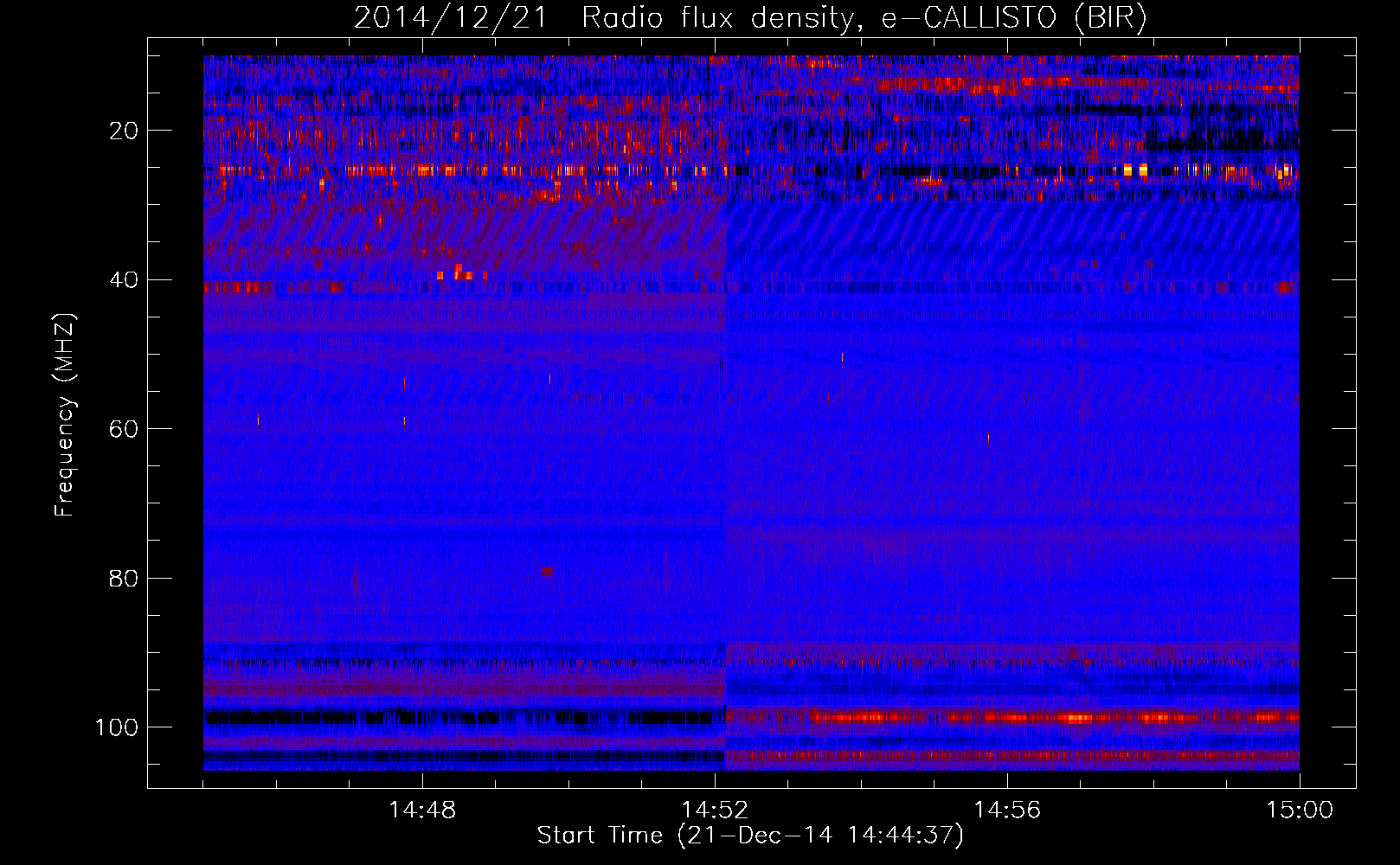Viewport: 1400px width, 865px height.
Task: Click the '100' frequency tick label
Action: 117,727
